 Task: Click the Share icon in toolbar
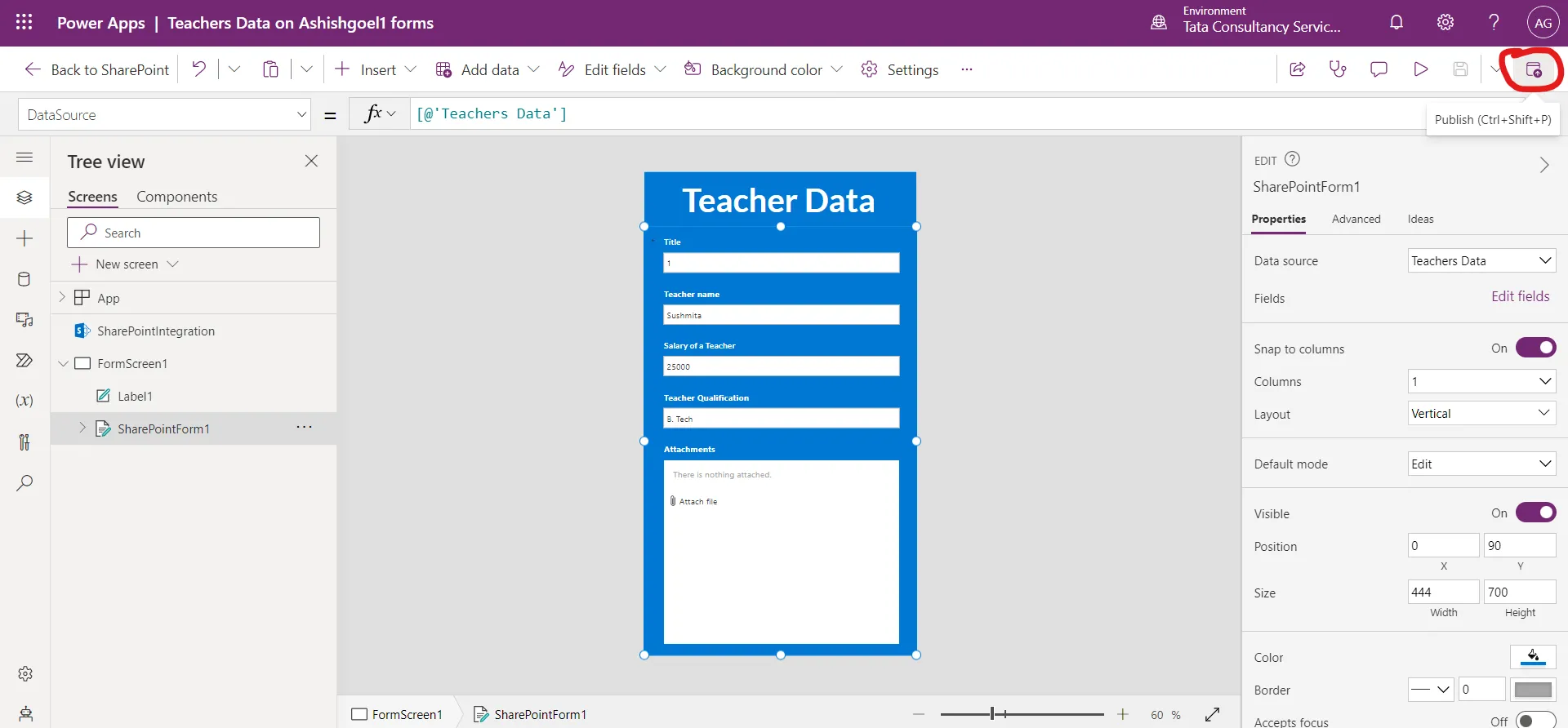point(1297,69)
